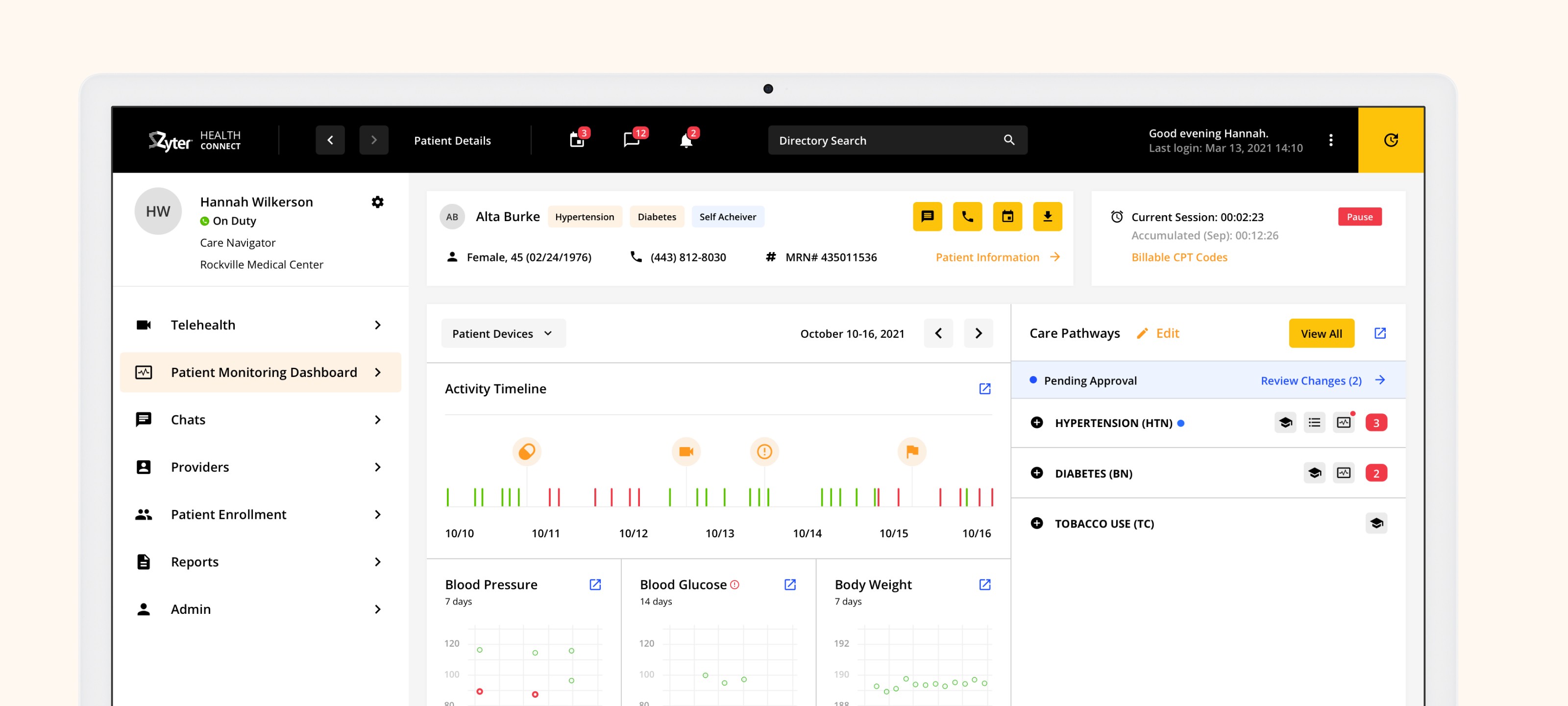Open Hypertension education graduation cap icon
The width and height of the screenshot is (1568, 706).
coord(1285,423)
